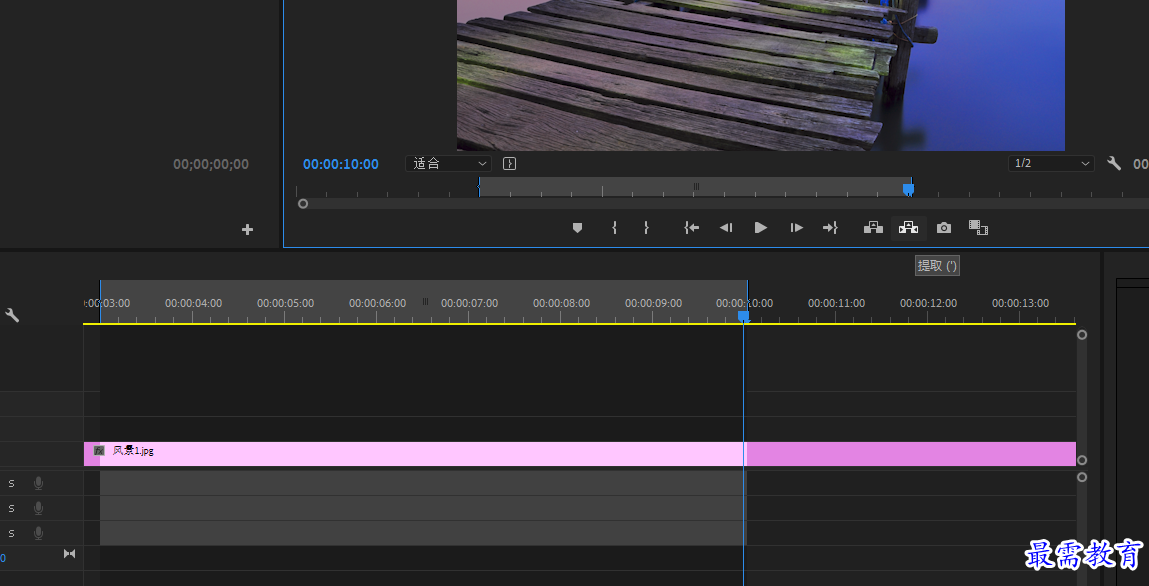Jump to the In point
The width and height of the screenshot is (1149, 586).
pyautogui.click(x=691, y=228)
